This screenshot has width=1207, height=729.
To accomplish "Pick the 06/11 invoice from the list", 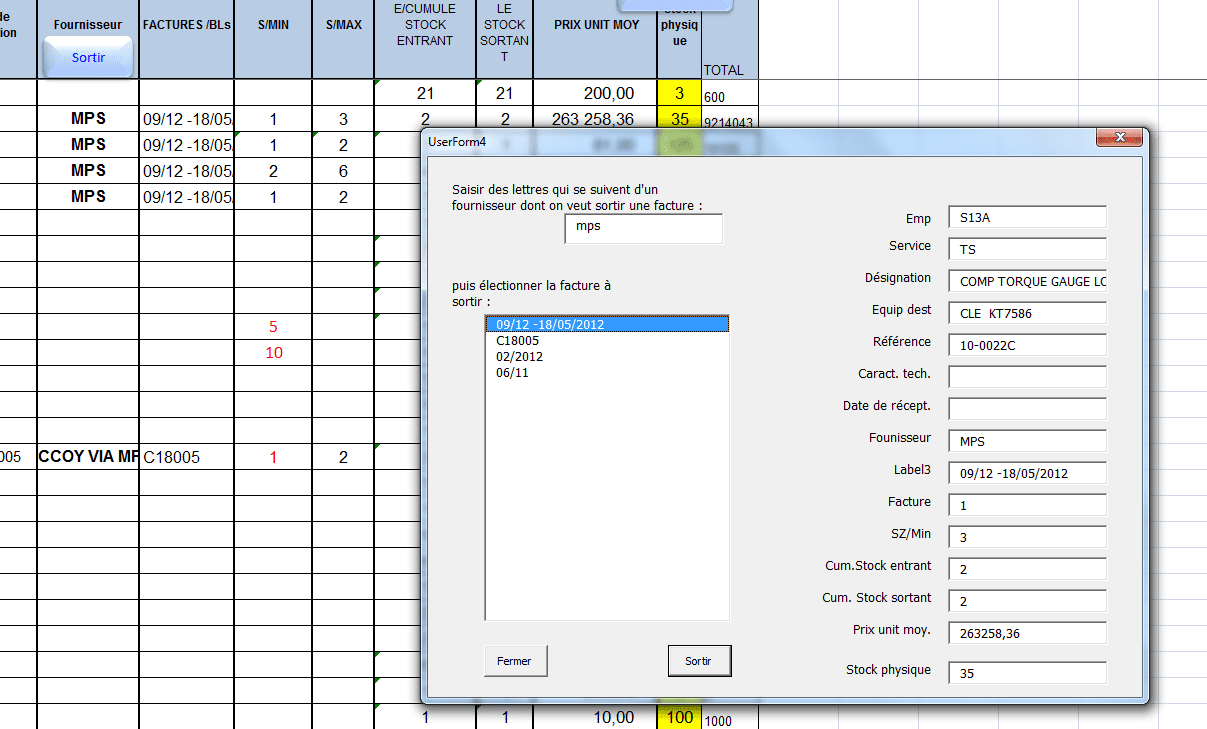I will click(x=512, y=373).
